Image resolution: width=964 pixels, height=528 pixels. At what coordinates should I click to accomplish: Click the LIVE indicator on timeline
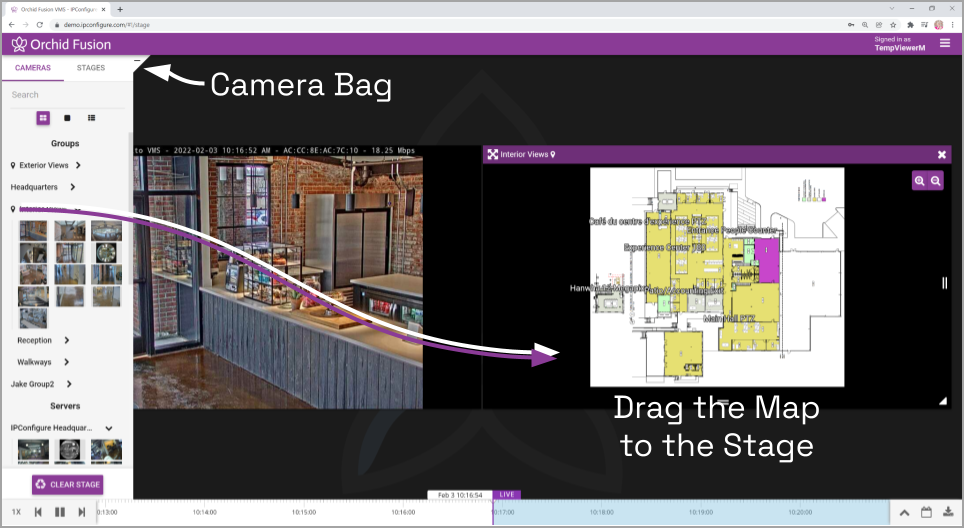pos(507,494)
